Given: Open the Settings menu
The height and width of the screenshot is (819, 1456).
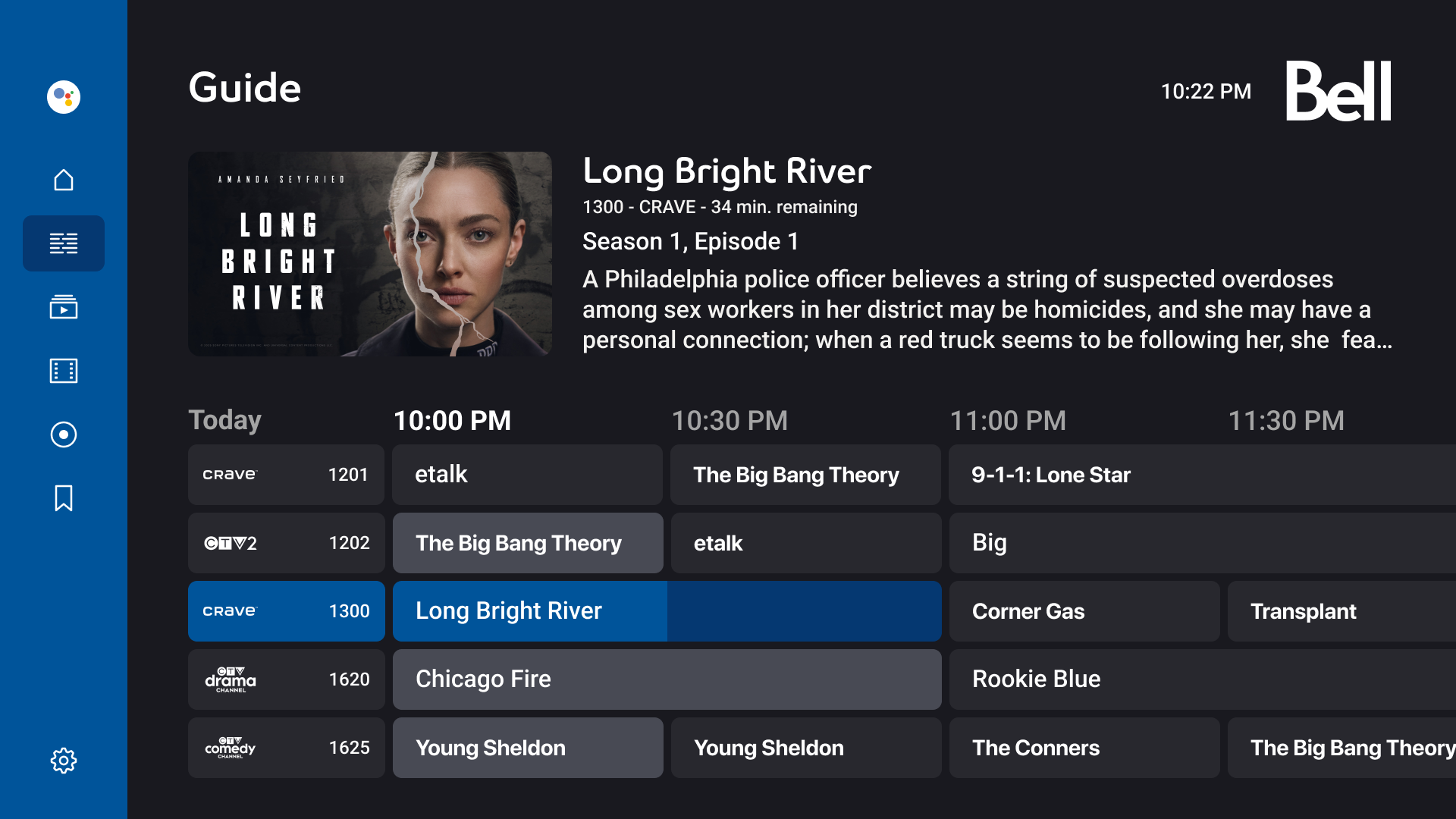Looking at the screenshot, I should [63, 761].
